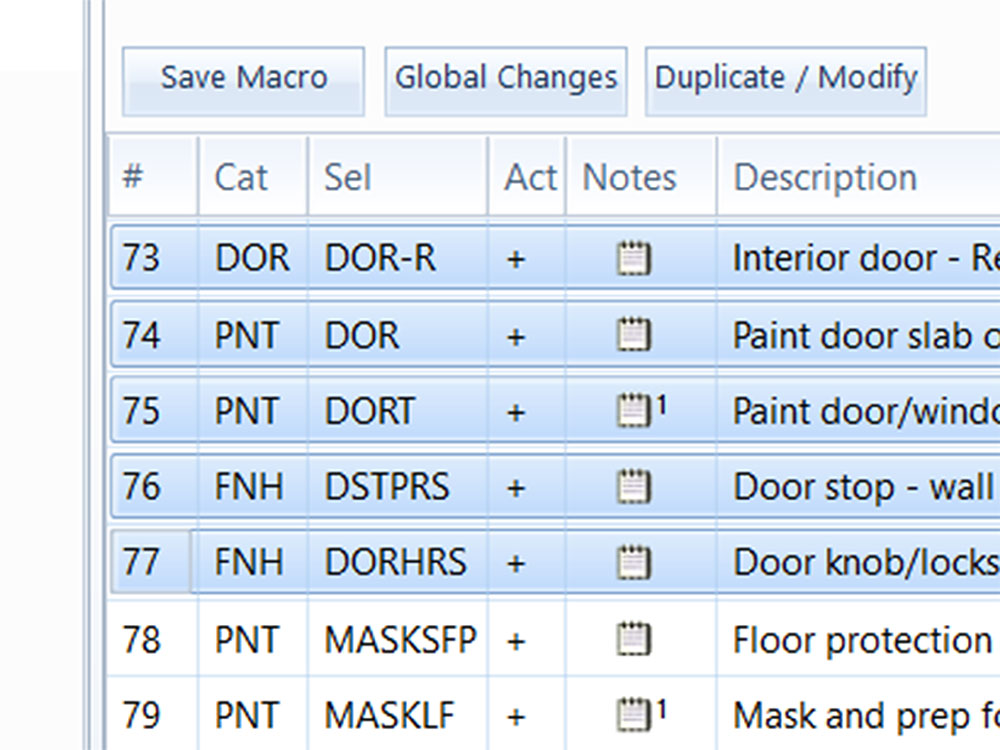Select row number 77
This screenshot has height=750, width=1000.
(x=141, y=563)
